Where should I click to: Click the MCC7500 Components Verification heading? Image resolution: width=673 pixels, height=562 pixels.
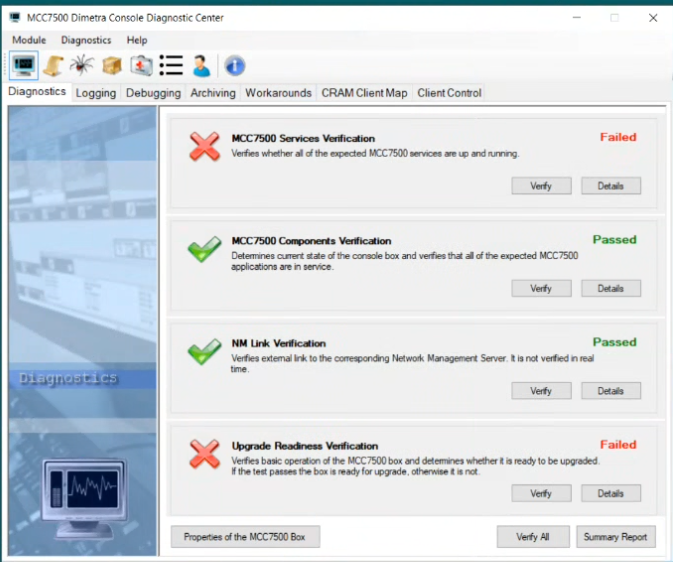tap(311, 241)
